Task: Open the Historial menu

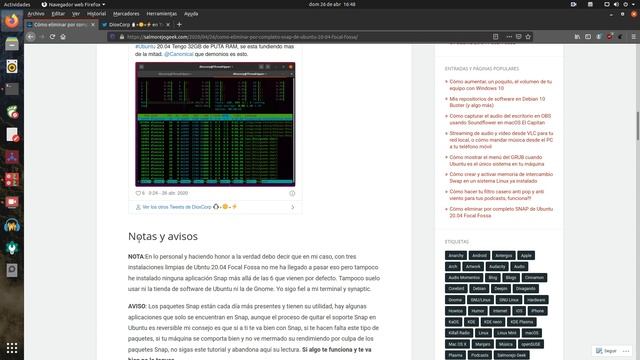Action: coord(96,13)
